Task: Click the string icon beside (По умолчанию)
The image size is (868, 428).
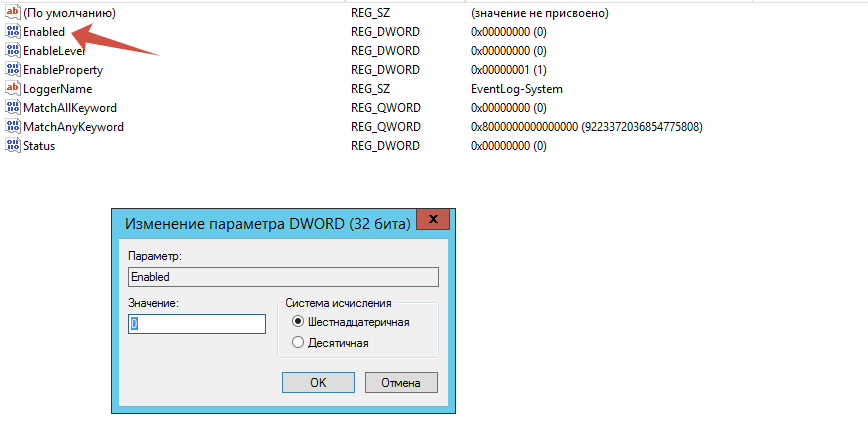Action: 12,13
